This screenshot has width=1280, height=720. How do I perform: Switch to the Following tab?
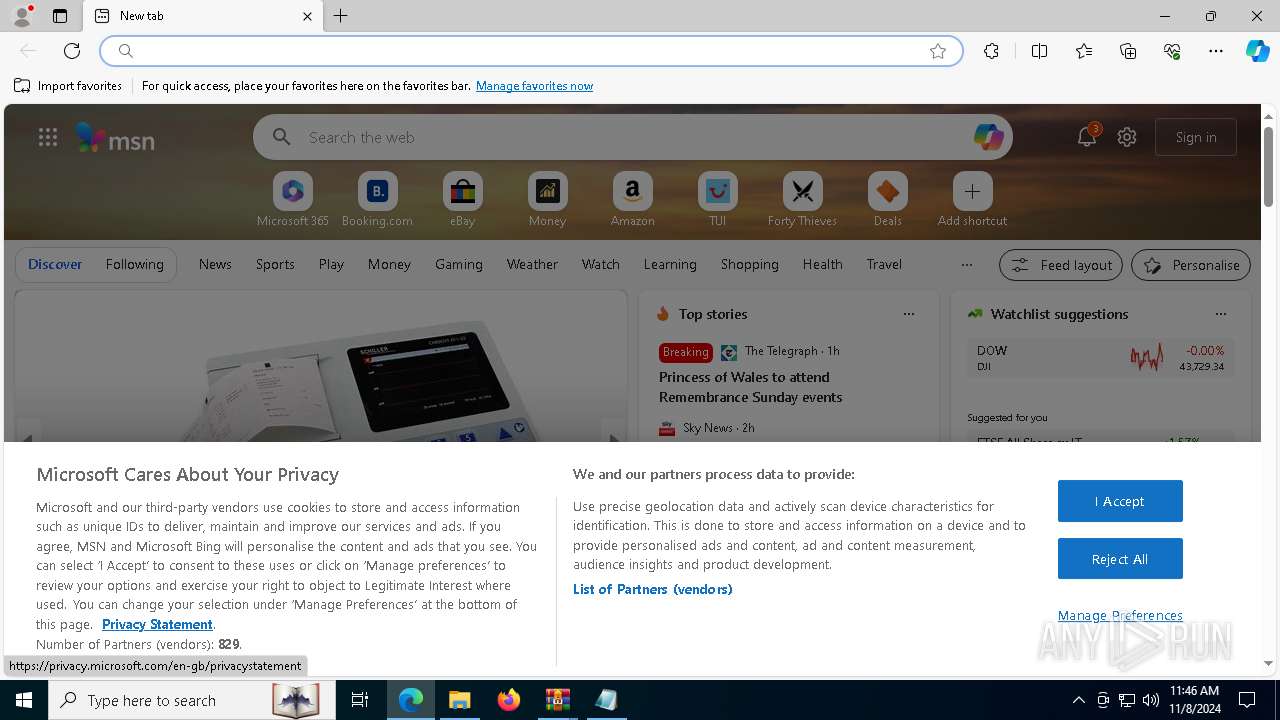tap(134, 264)
